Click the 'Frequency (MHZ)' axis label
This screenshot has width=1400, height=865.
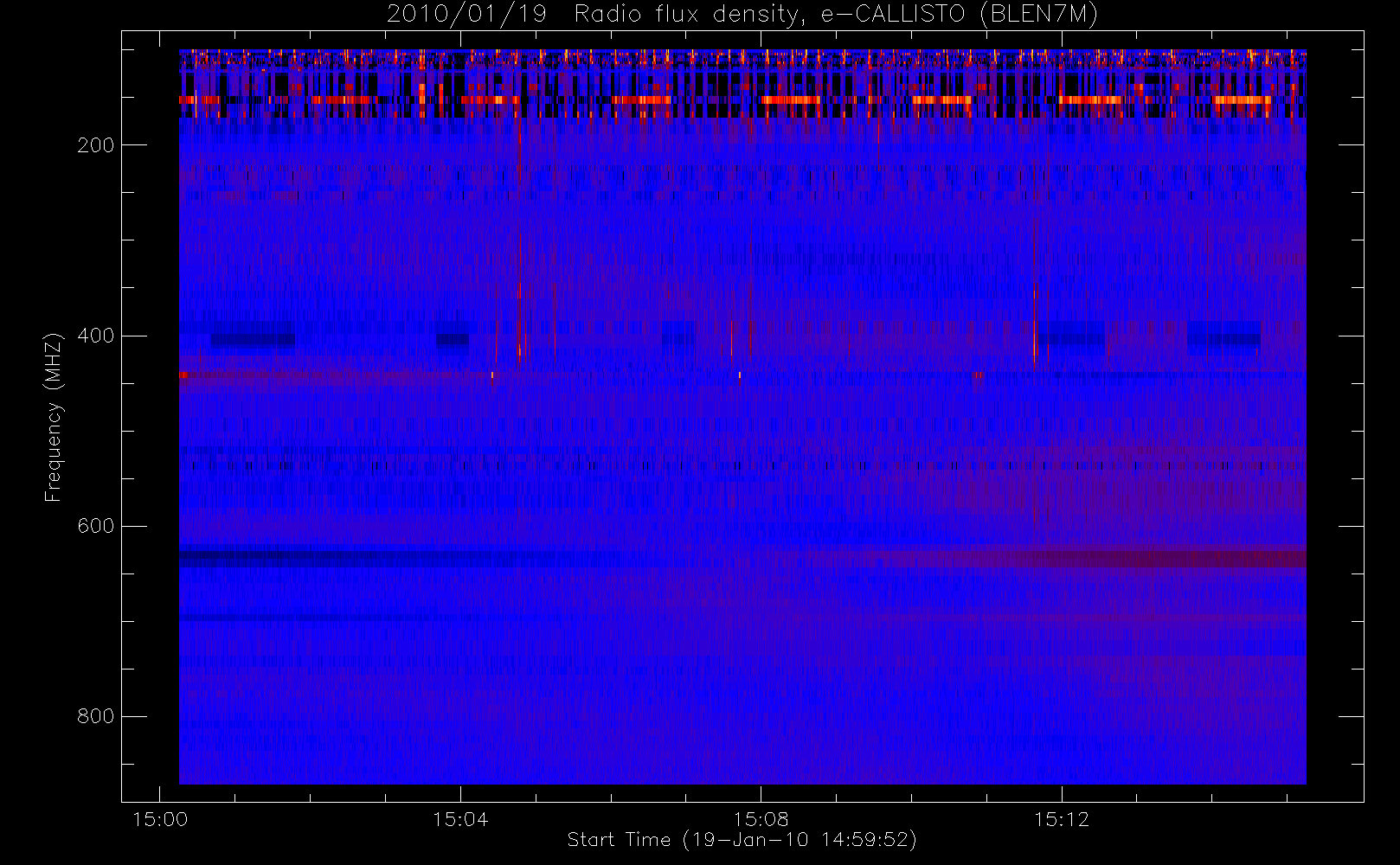tap(54, 417)
